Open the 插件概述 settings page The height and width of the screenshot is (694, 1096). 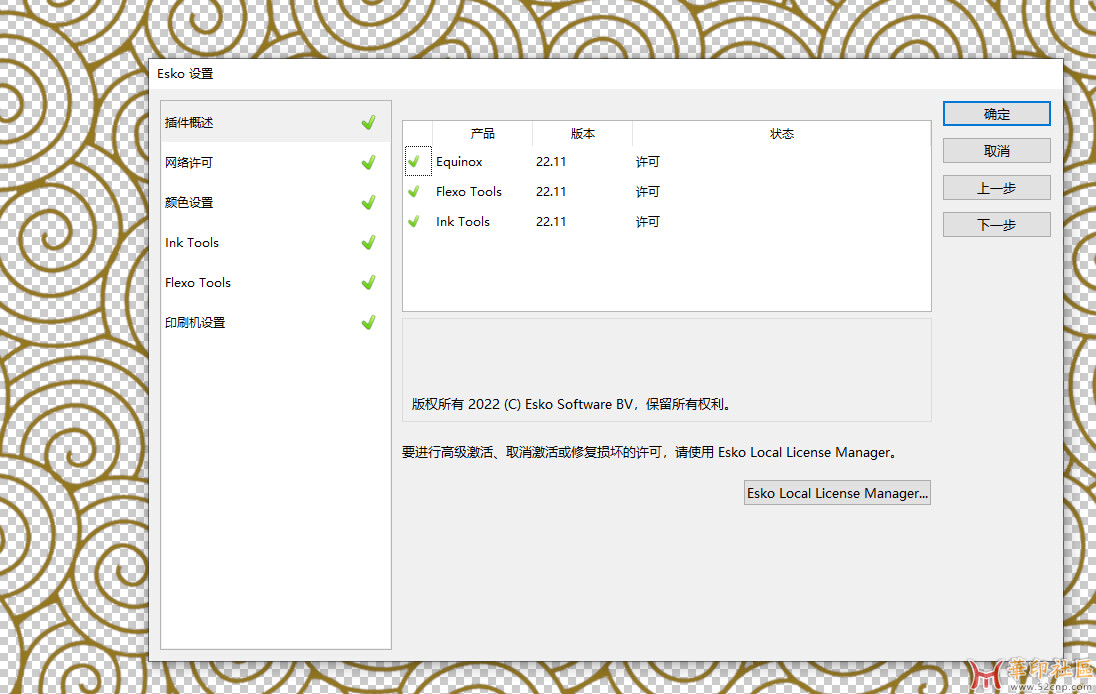click(x=275, y=122)
